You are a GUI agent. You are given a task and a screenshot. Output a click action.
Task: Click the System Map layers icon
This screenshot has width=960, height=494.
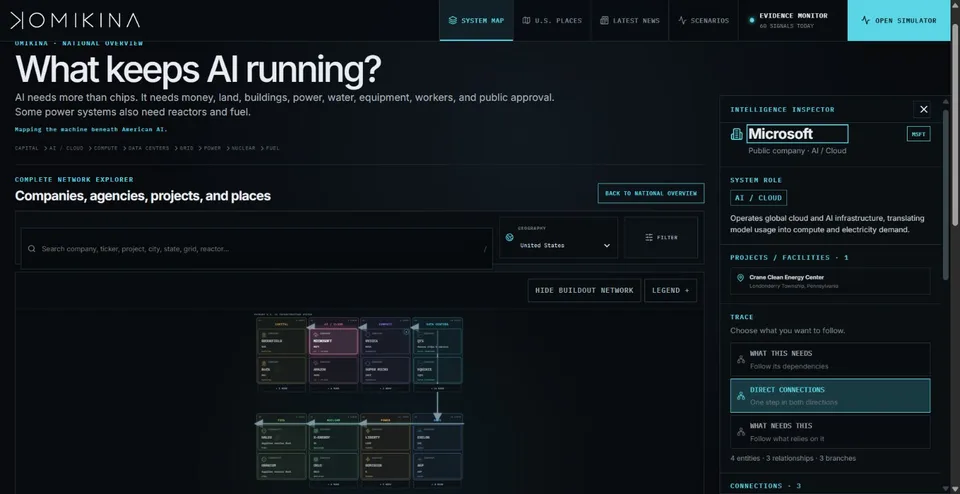[x=452, y=20]
